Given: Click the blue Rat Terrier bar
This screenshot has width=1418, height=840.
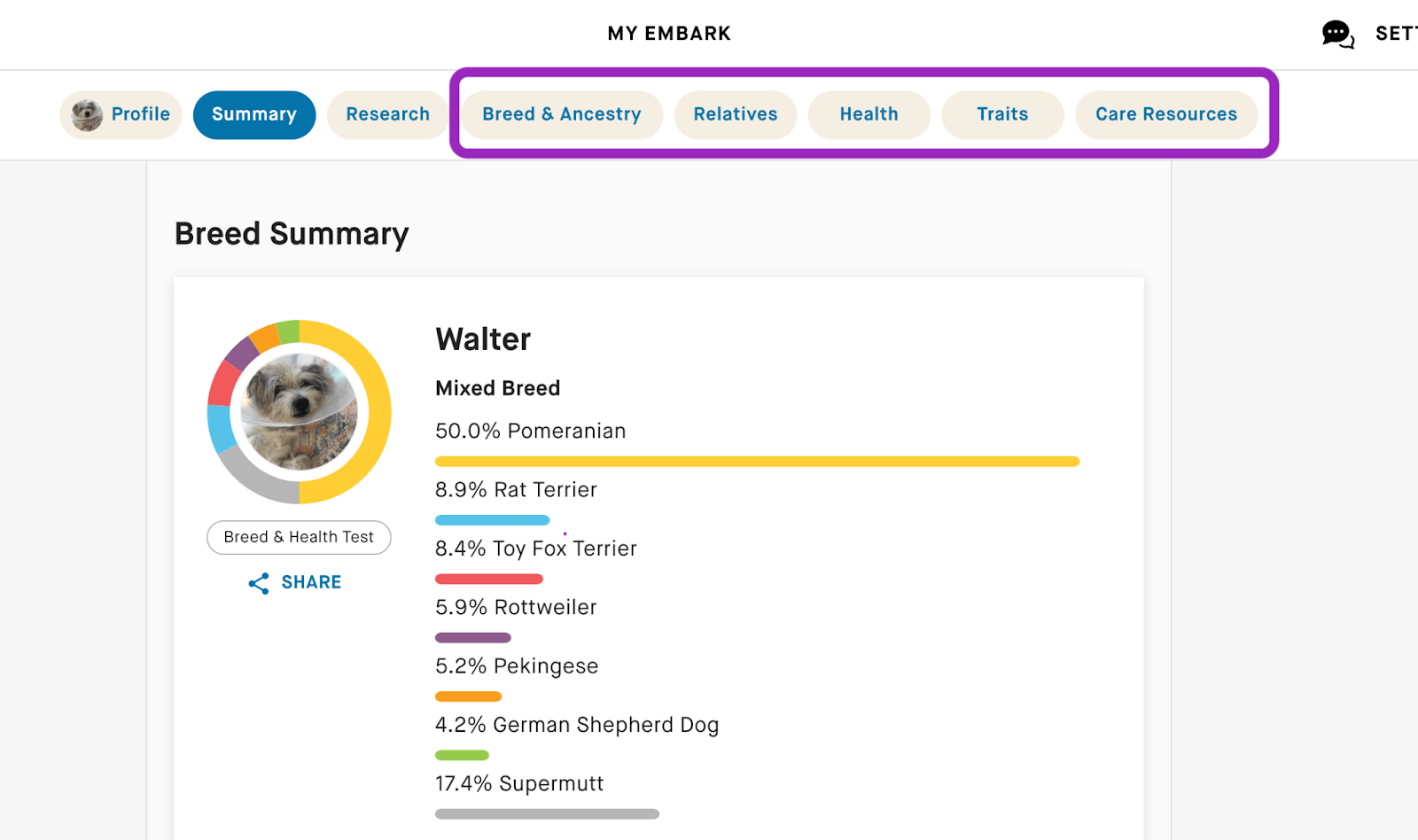Looking at the screenshot, I should pos(492,520).
